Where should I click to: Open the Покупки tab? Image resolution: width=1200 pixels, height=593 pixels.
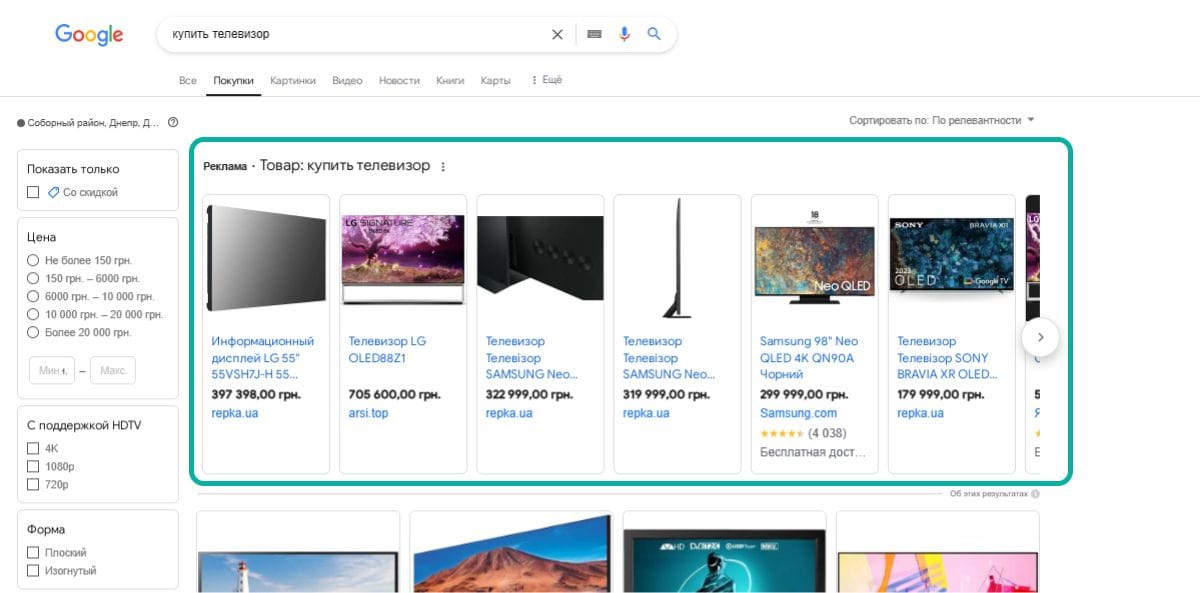tap(233, 80)
